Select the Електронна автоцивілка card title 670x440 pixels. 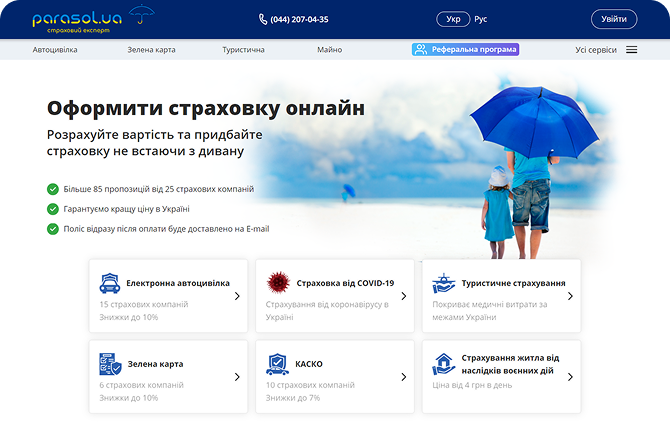point(178,283)
